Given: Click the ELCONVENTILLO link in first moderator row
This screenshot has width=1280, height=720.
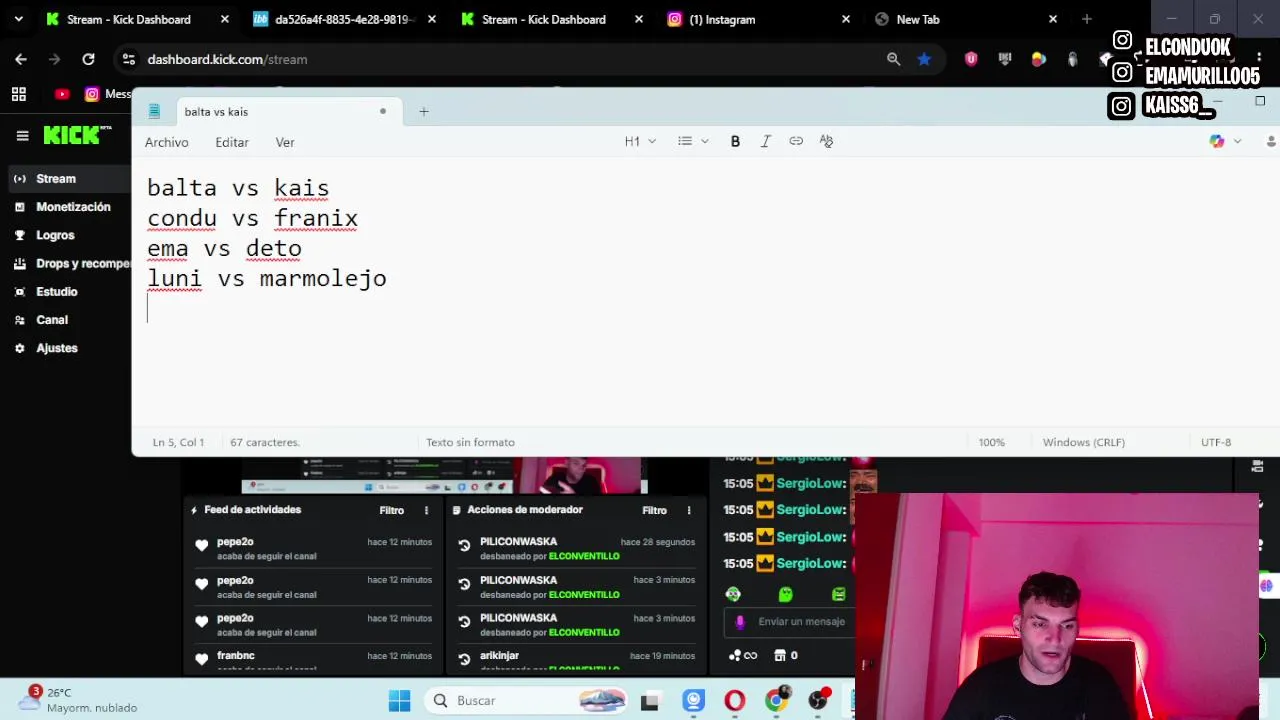Looking at the screenshot, I should point(584,556).
